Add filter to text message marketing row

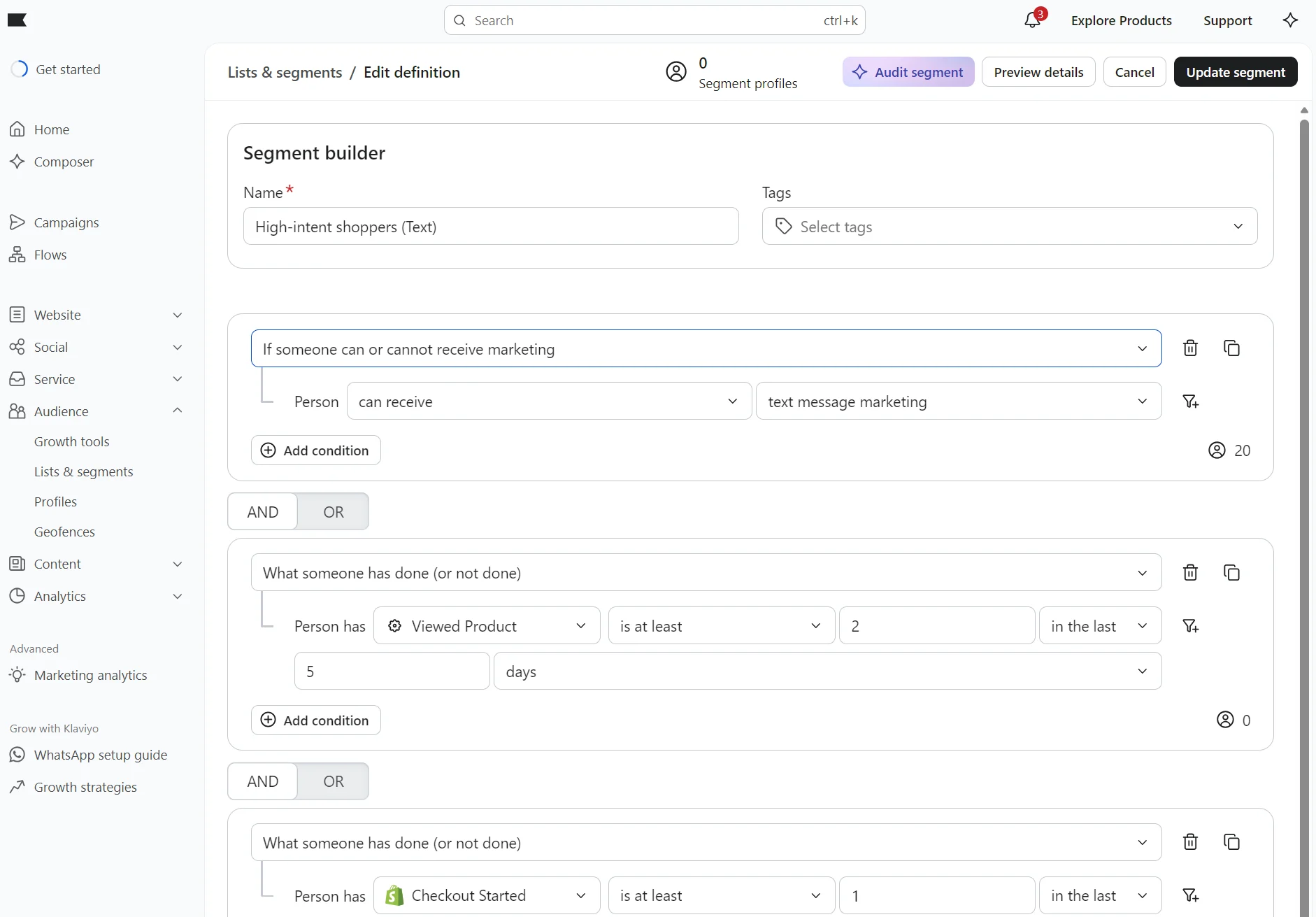click(1191, 401)
